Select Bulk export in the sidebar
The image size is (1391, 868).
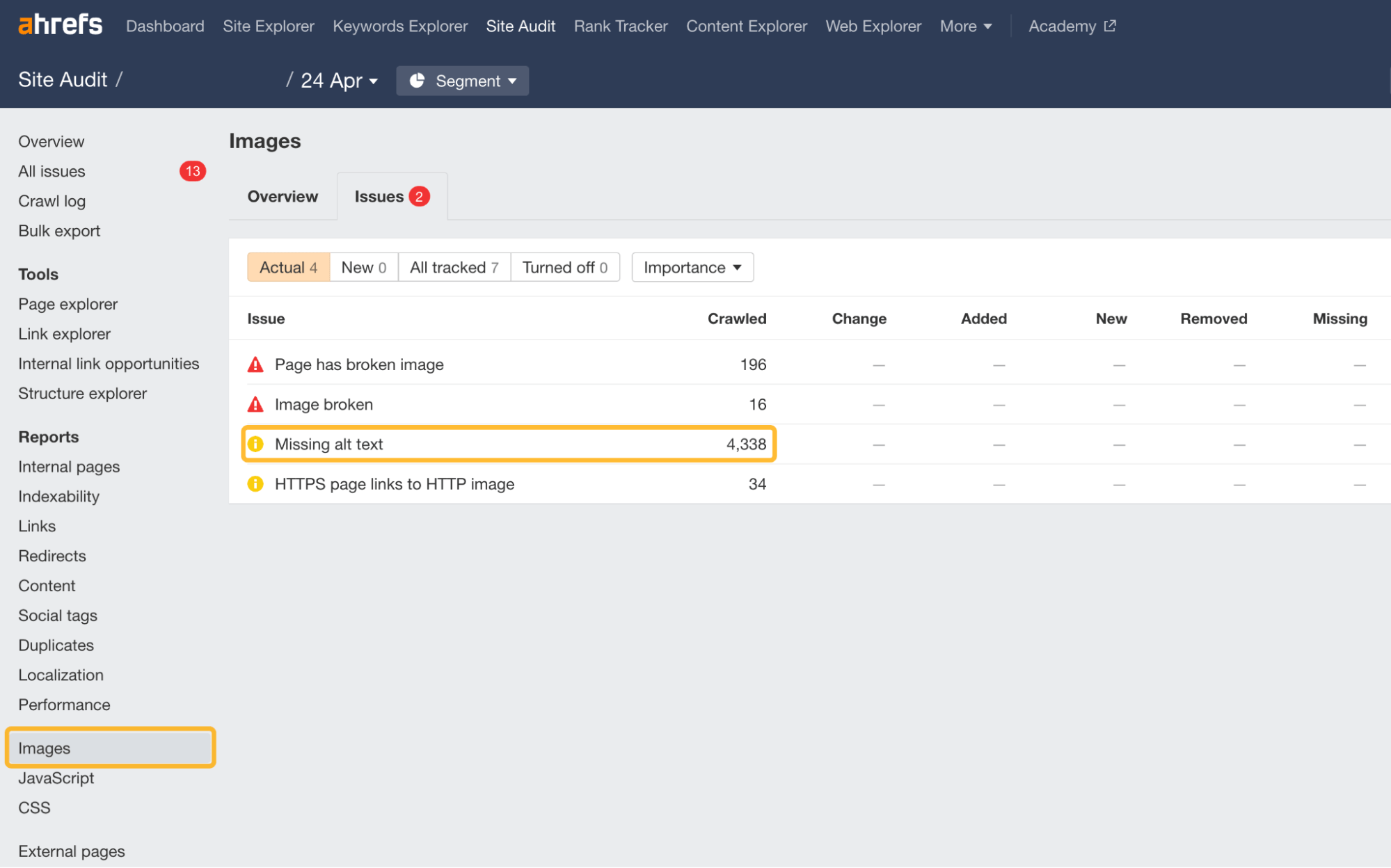(x=59, y=230)
